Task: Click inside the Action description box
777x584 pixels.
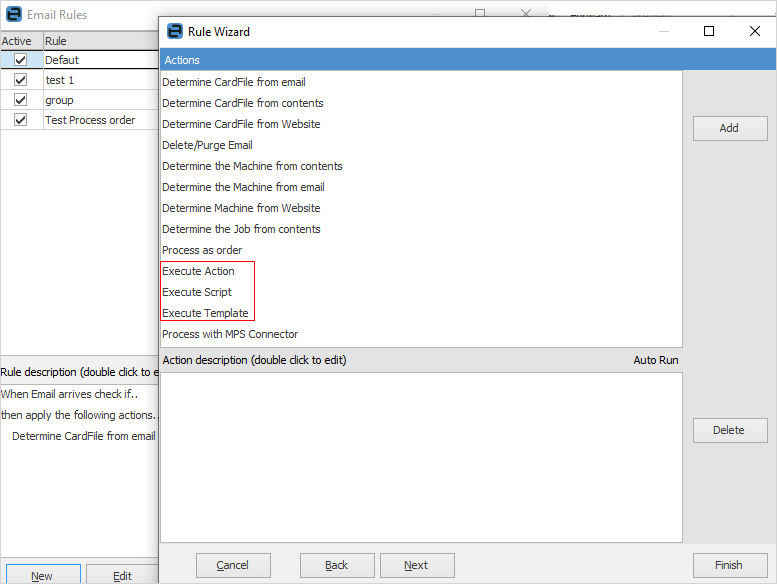Action: coord(421,457)
